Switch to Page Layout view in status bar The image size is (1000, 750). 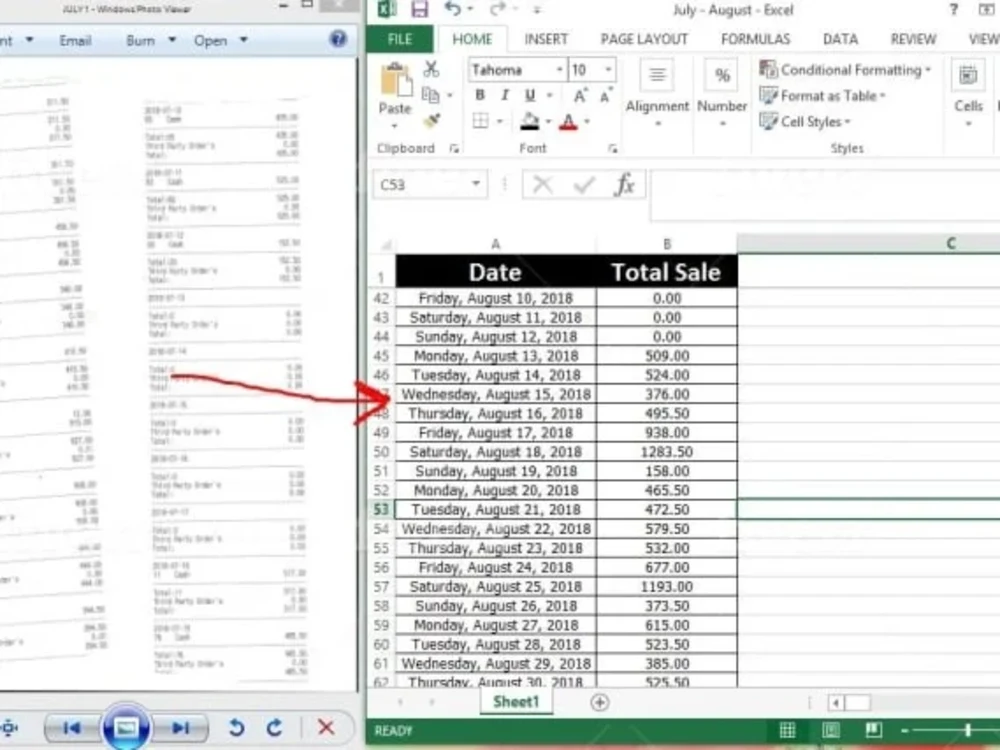(x=831, y=730)
